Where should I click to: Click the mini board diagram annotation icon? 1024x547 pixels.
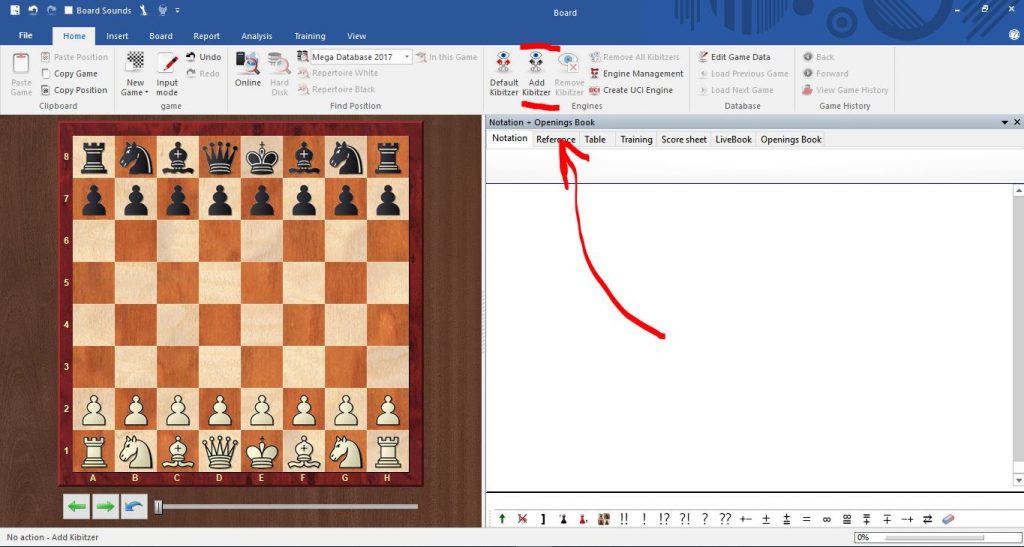(x=603, y=519)
